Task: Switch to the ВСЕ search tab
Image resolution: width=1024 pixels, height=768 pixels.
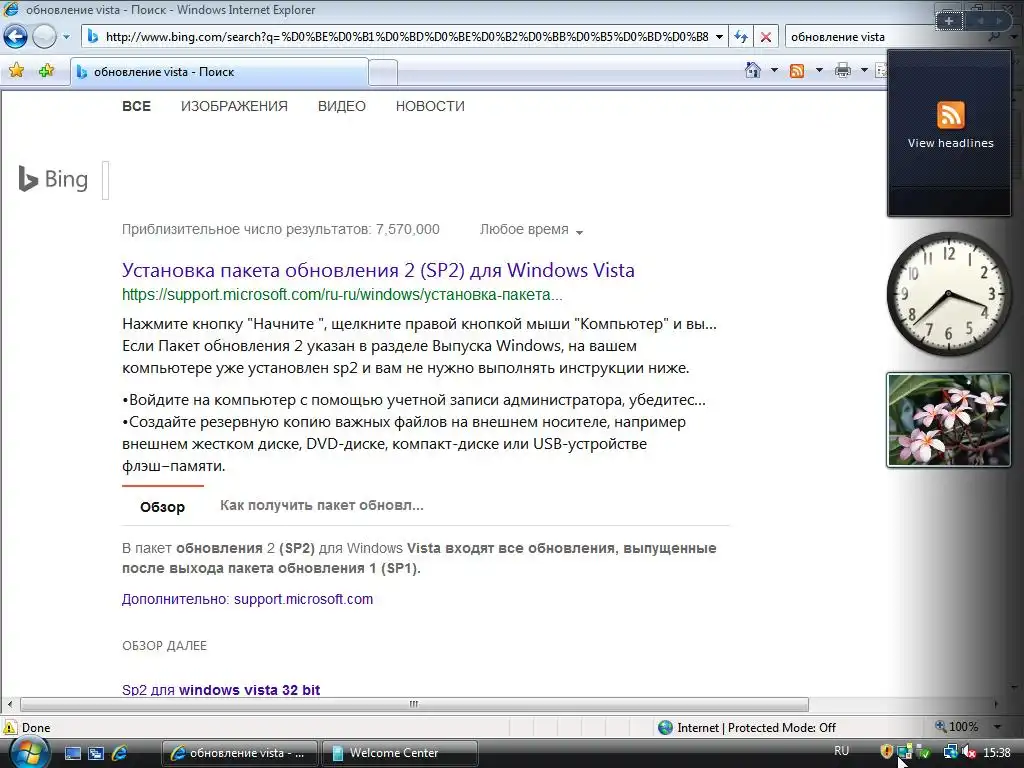Action: click(136, 106)
